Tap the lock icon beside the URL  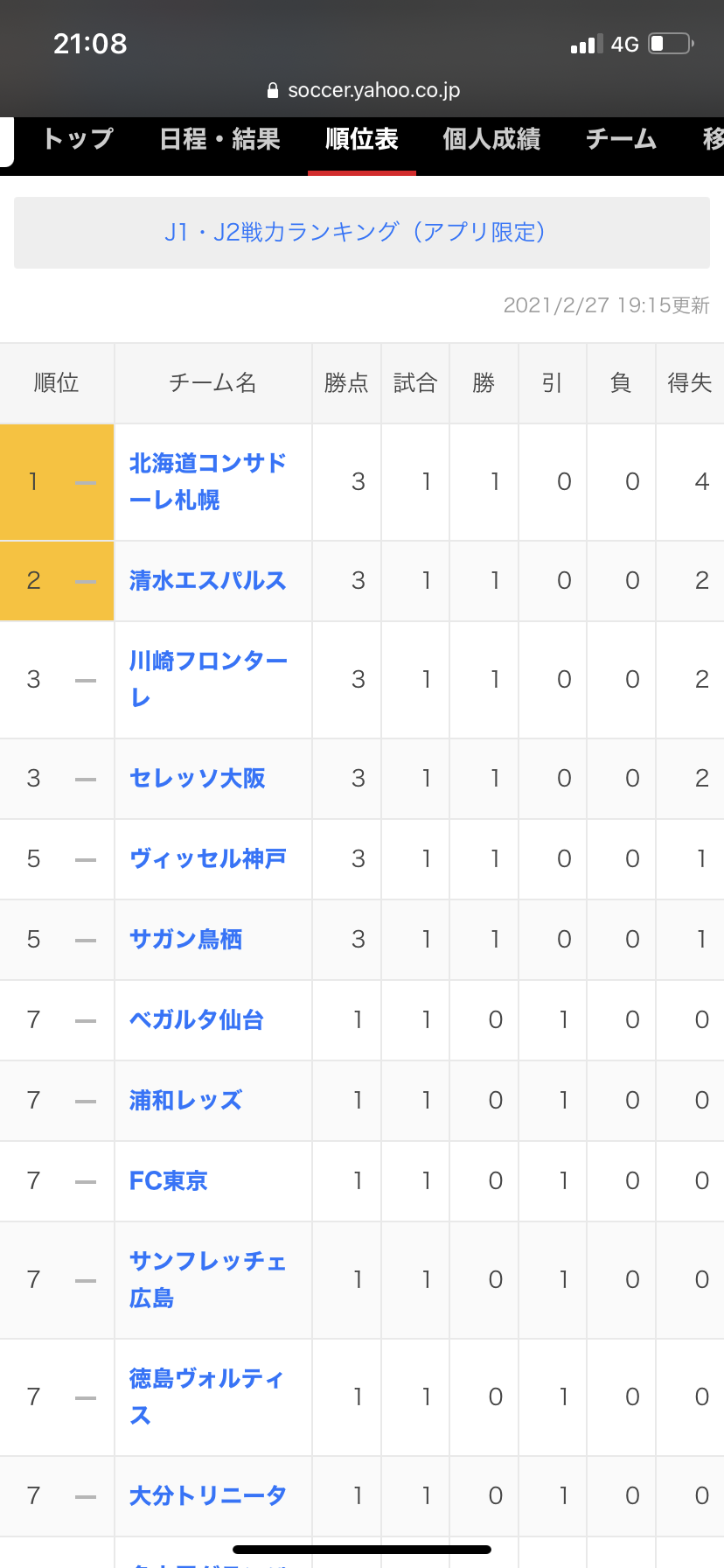(x=273, y=91)
